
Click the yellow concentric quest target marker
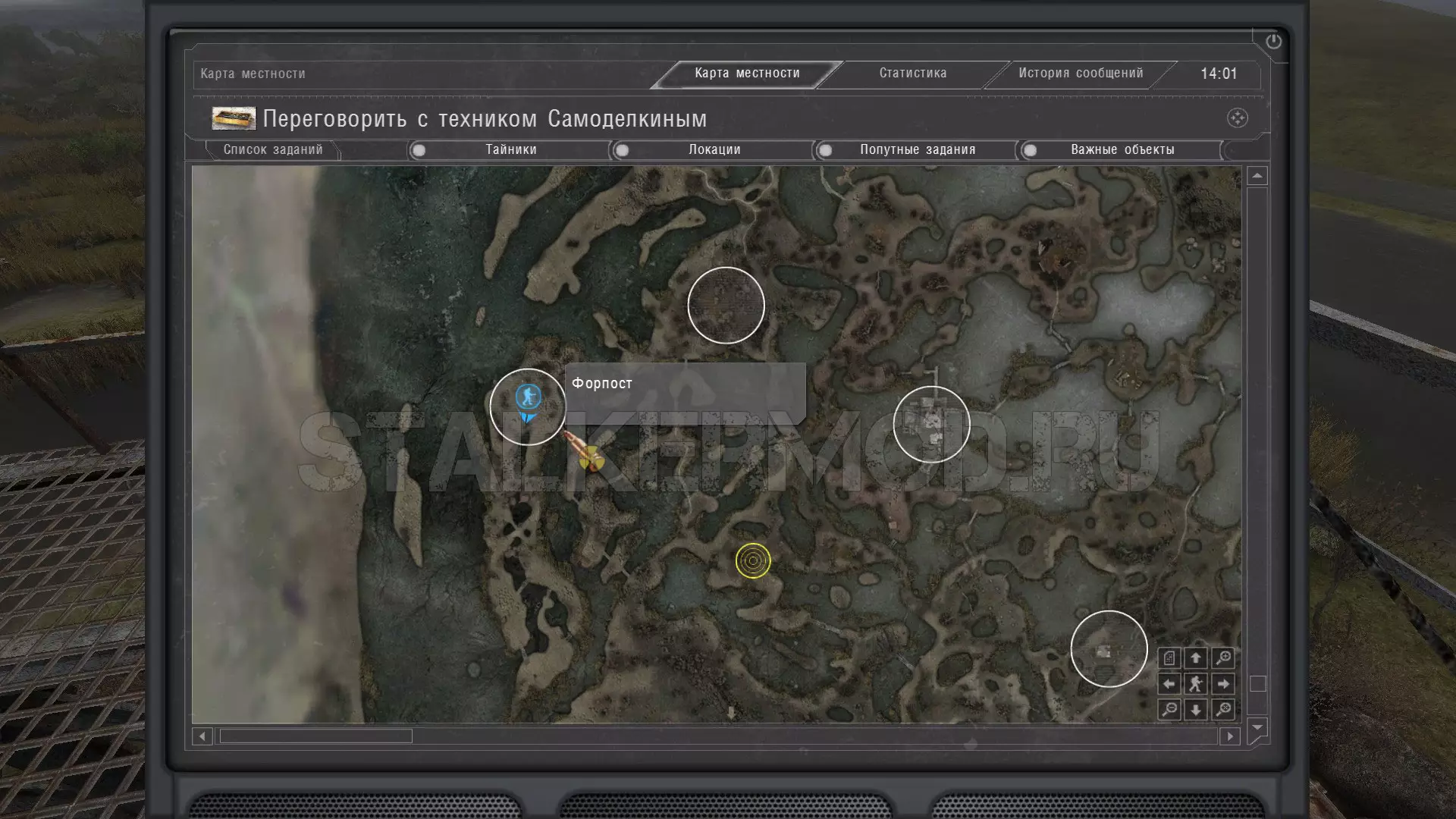click(x=753, y=561)
